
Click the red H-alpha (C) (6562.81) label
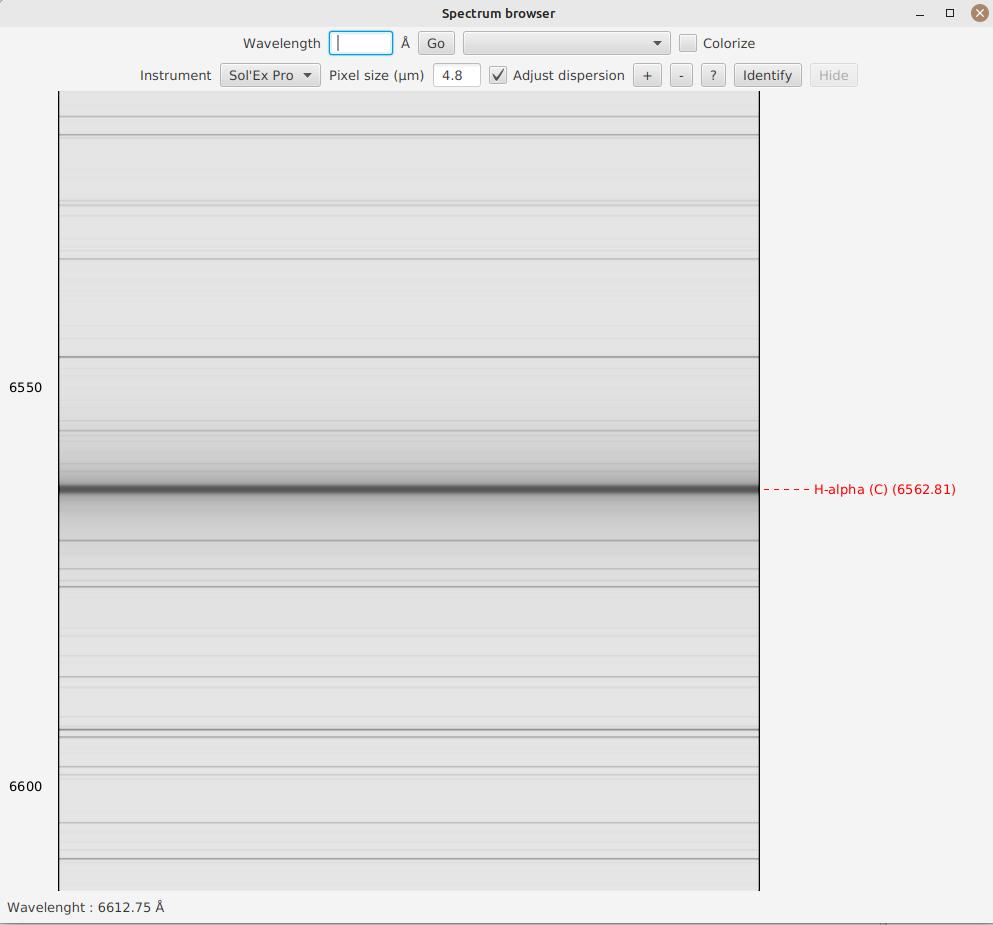(x=884, y=489)
